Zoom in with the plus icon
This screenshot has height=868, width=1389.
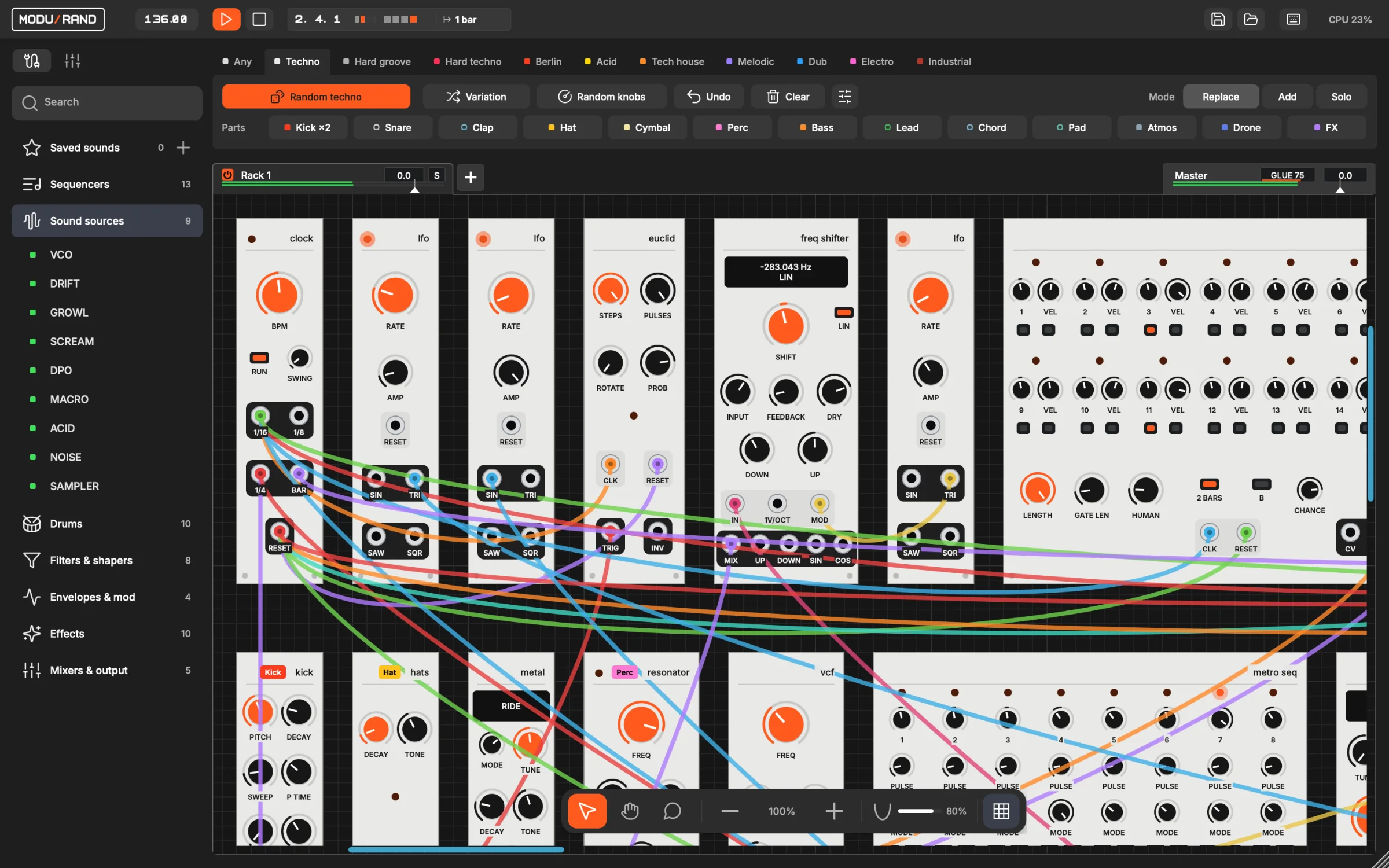833,811
